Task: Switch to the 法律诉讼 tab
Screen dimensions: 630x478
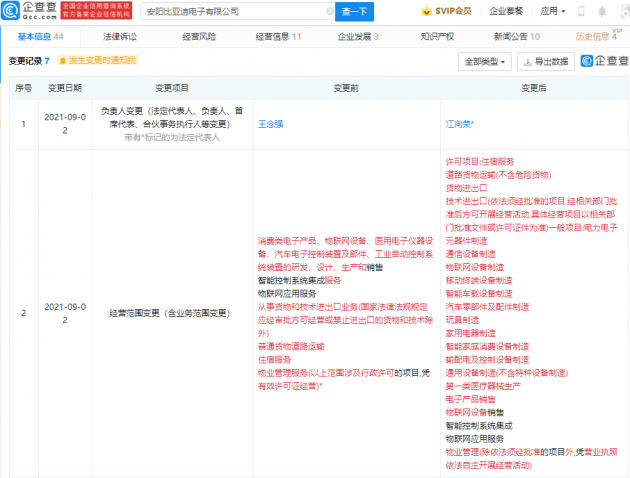Action: tap(120, 37)
